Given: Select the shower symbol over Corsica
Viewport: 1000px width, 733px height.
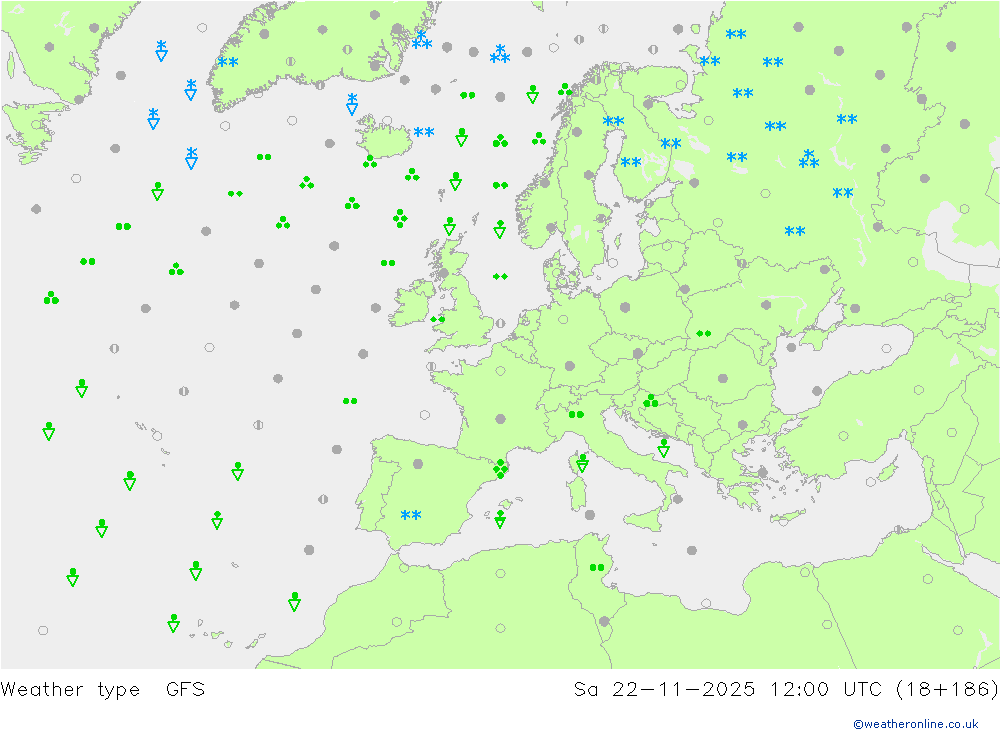Looking at the screenshot, I should (x=582, y=463).
